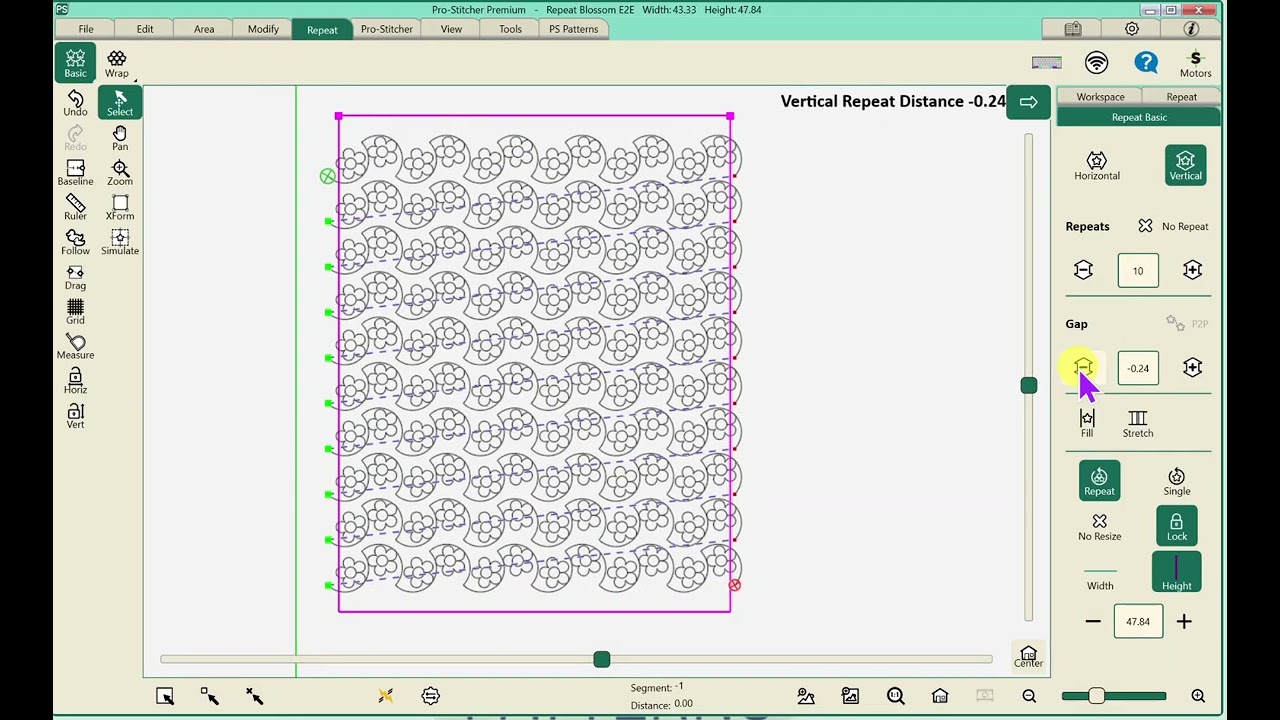Toggle the Horiz lock
This screenshot has height=720, width=1280.
click(75, 382)
